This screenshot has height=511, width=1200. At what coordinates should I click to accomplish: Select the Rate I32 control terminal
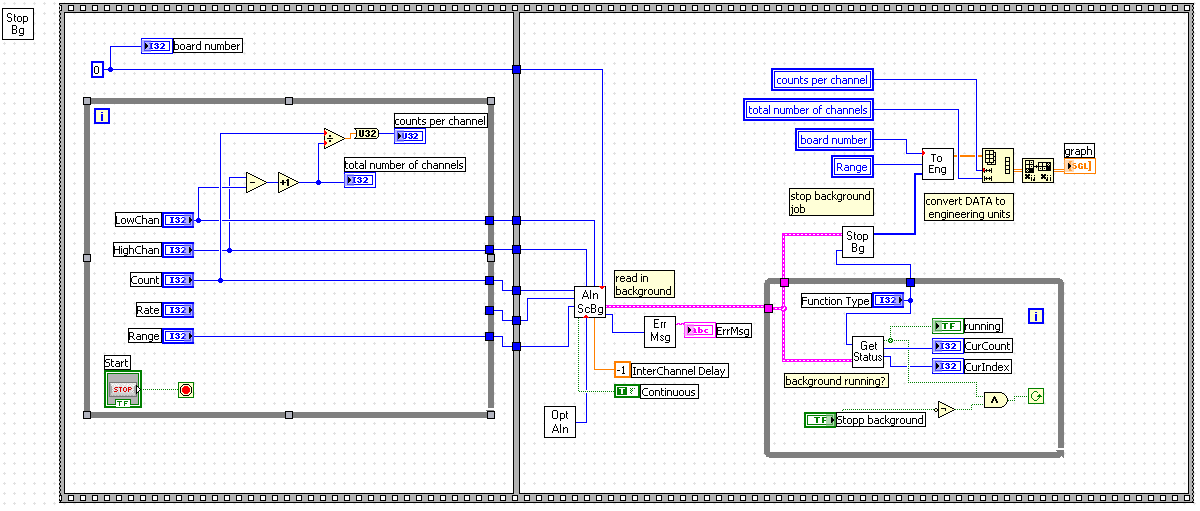point(179,310)
